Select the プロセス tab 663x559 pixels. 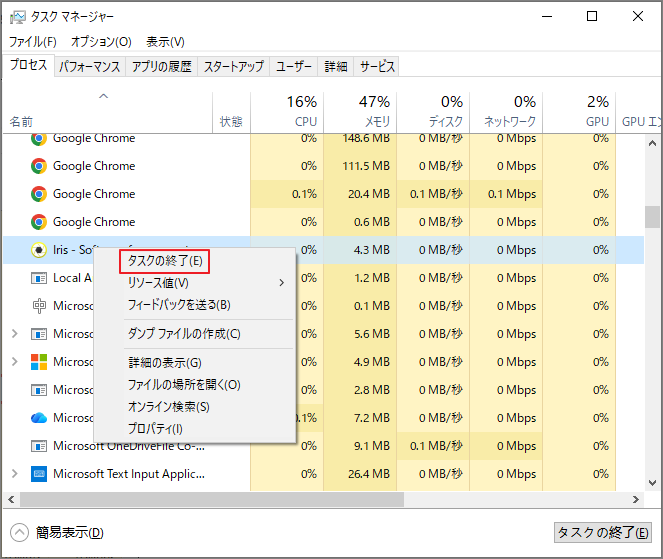(28, 65)
